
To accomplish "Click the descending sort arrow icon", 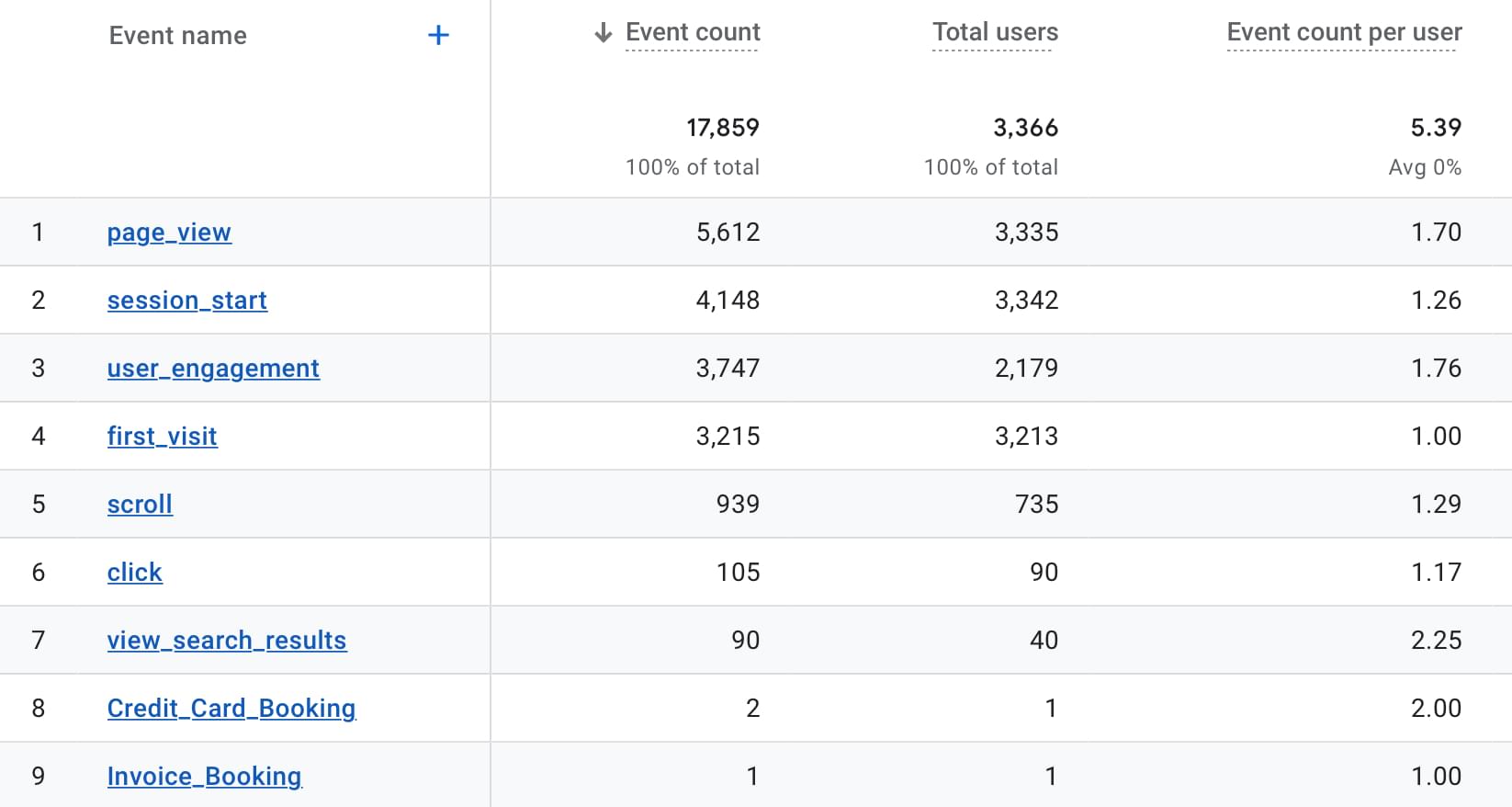I will point(603,33).
